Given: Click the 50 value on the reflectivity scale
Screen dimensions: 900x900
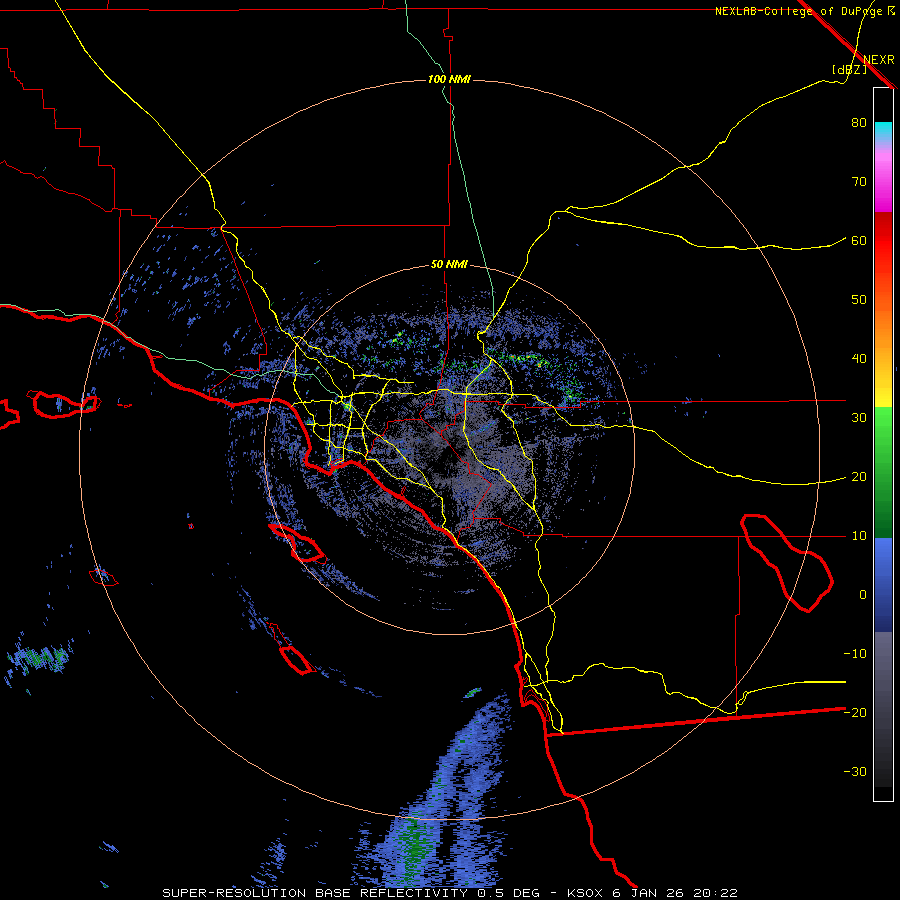Looking at the screenshot, I should 859,300.
